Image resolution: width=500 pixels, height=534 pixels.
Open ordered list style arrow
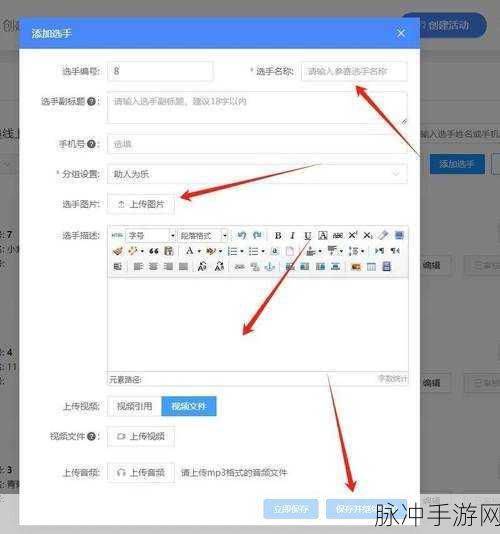point(242,252)
